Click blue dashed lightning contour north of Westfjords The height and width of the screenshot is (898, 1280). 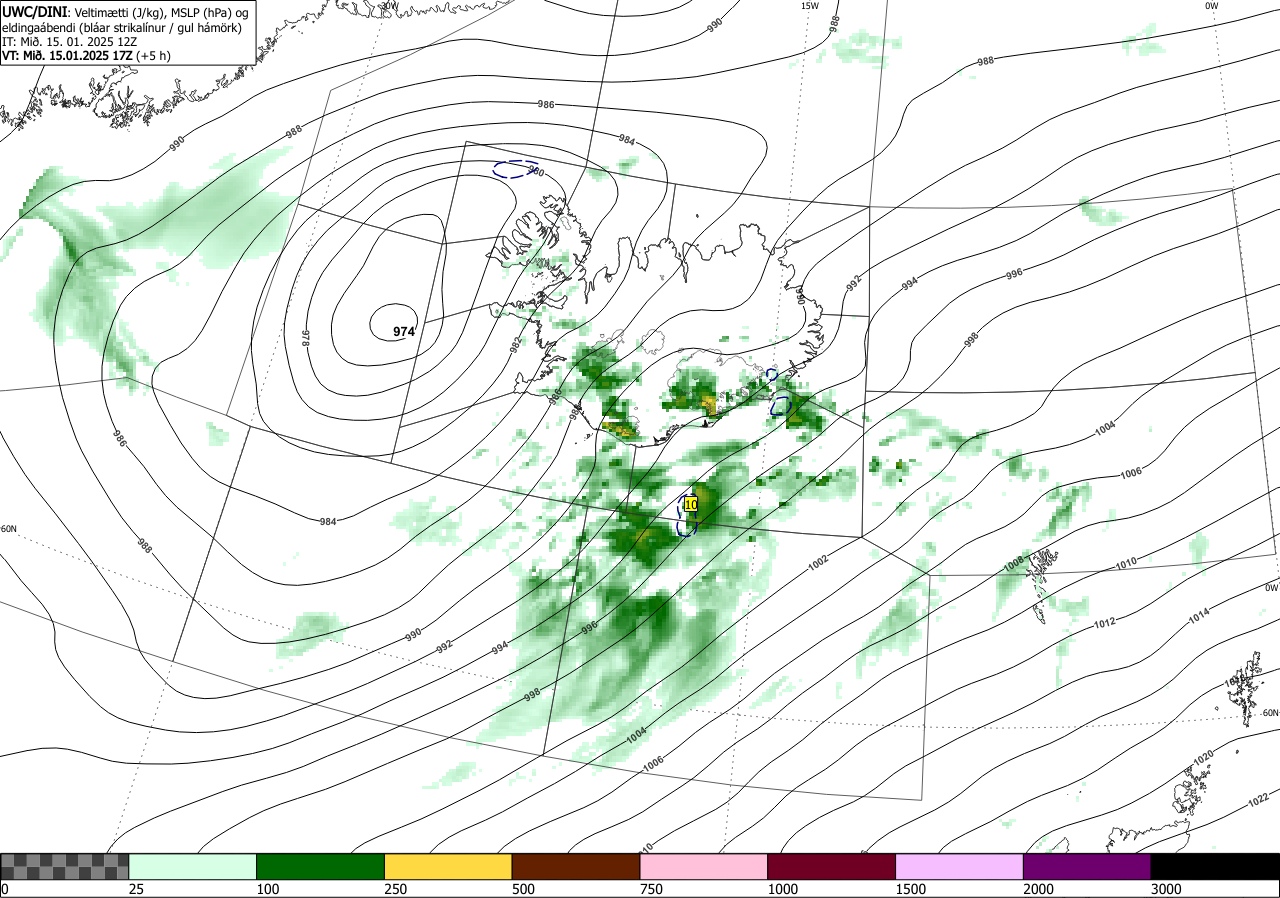pos(515,169)
